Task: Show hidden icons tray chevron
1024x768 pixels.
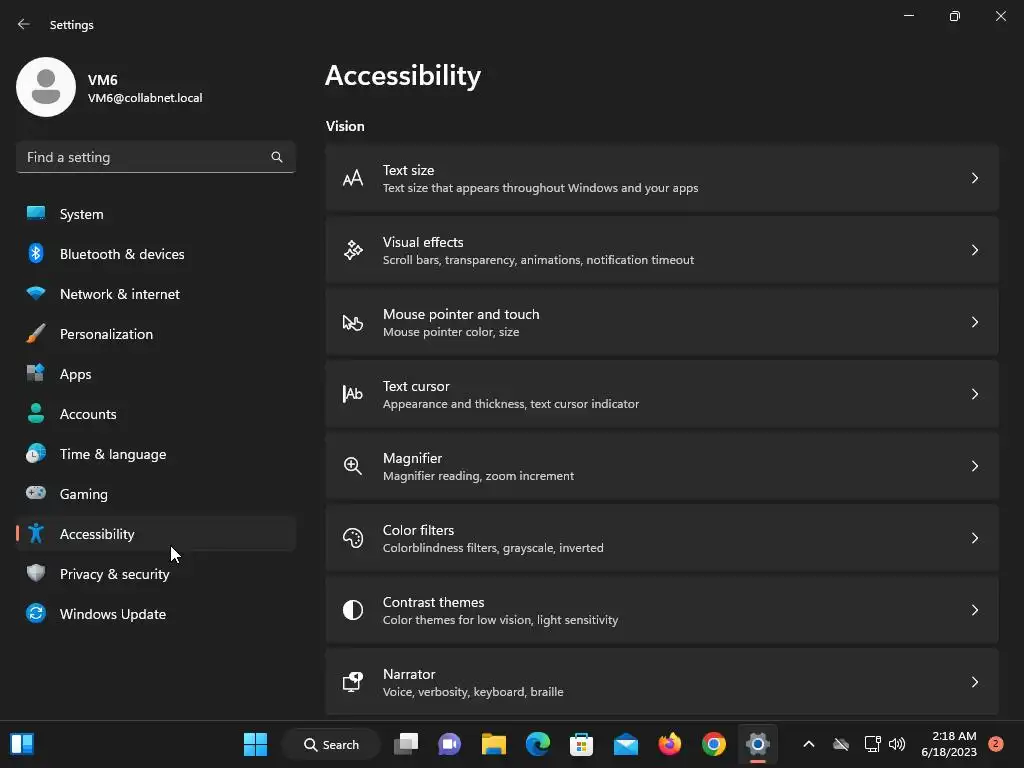Action: click(808, 744)
